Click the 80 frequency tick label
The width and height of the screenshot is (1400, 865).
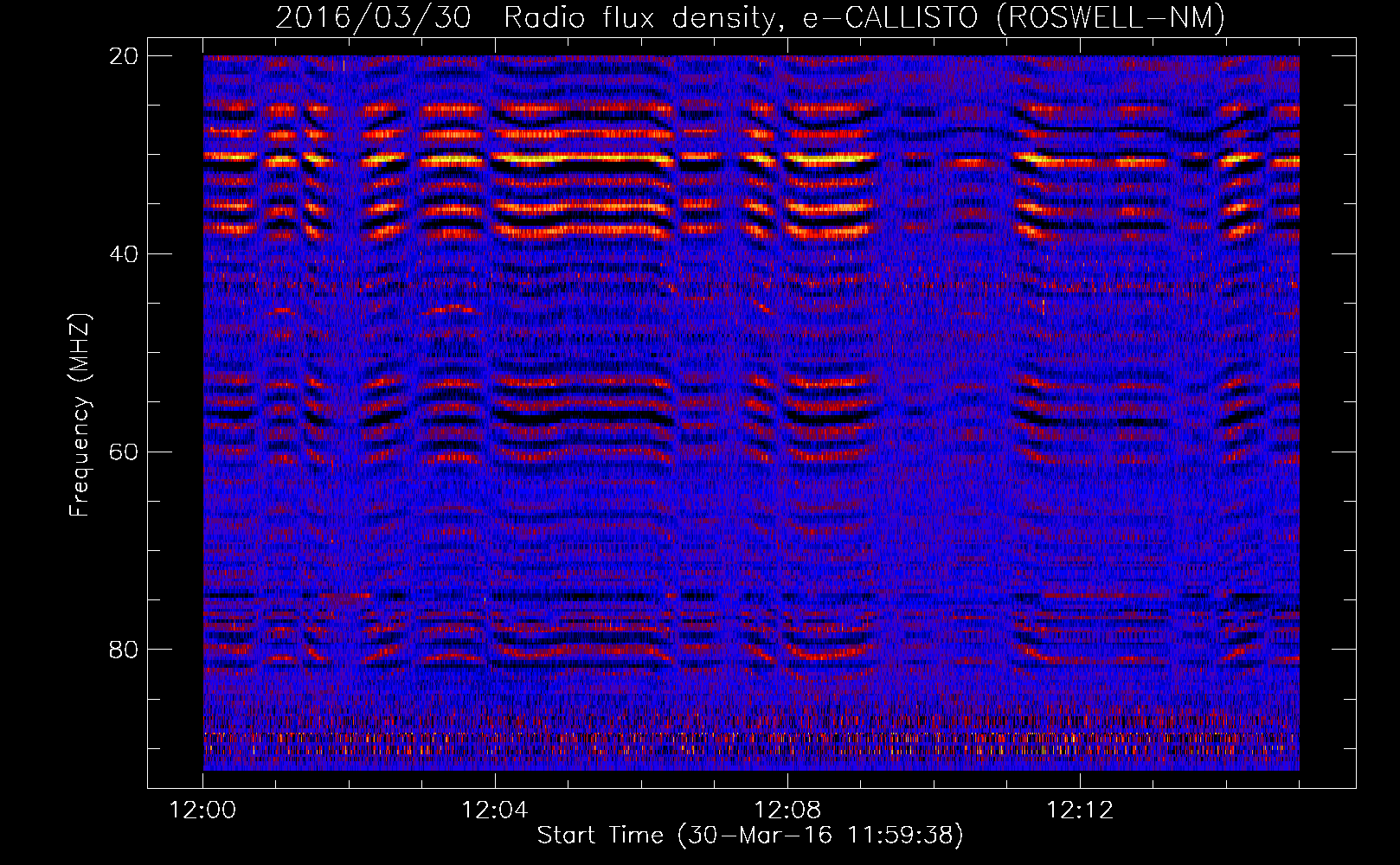[124, 650]
